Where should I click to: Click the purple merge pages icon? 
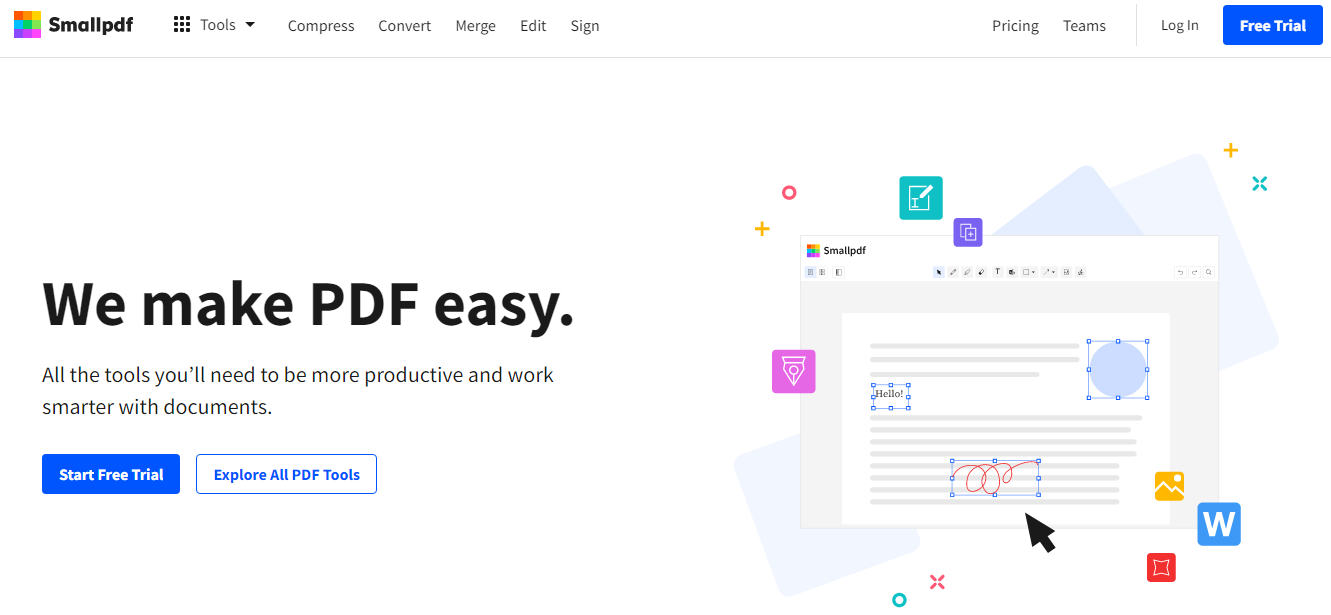tap(967, 232)
